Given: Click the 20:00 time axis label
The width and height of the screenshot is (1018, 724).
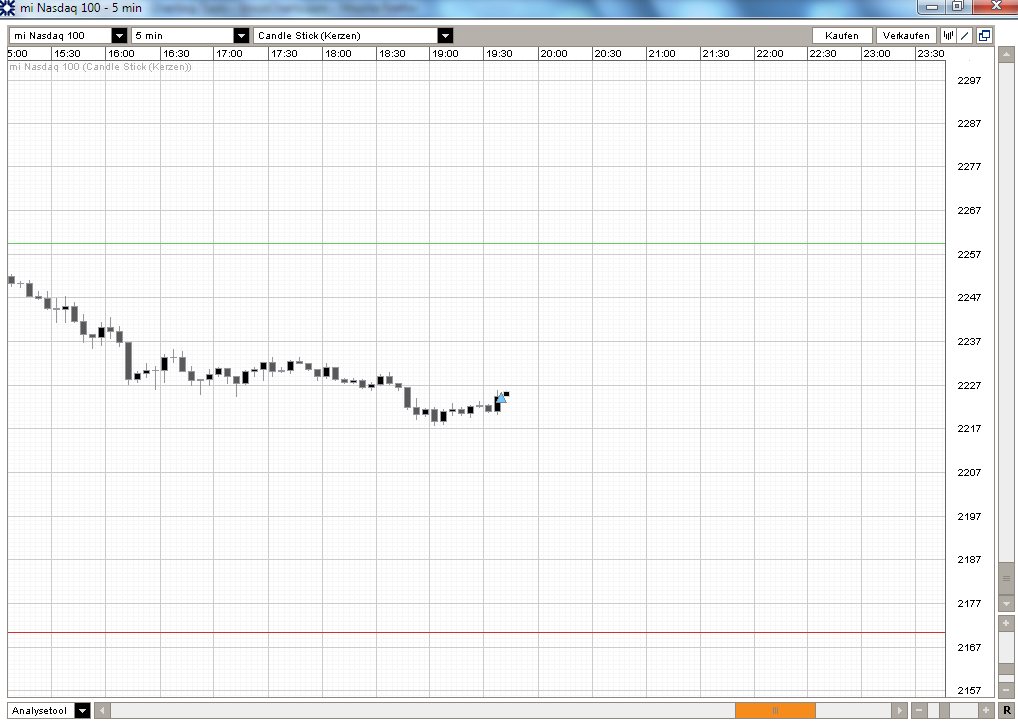Looking at the screenshot, I should (554, 54).
